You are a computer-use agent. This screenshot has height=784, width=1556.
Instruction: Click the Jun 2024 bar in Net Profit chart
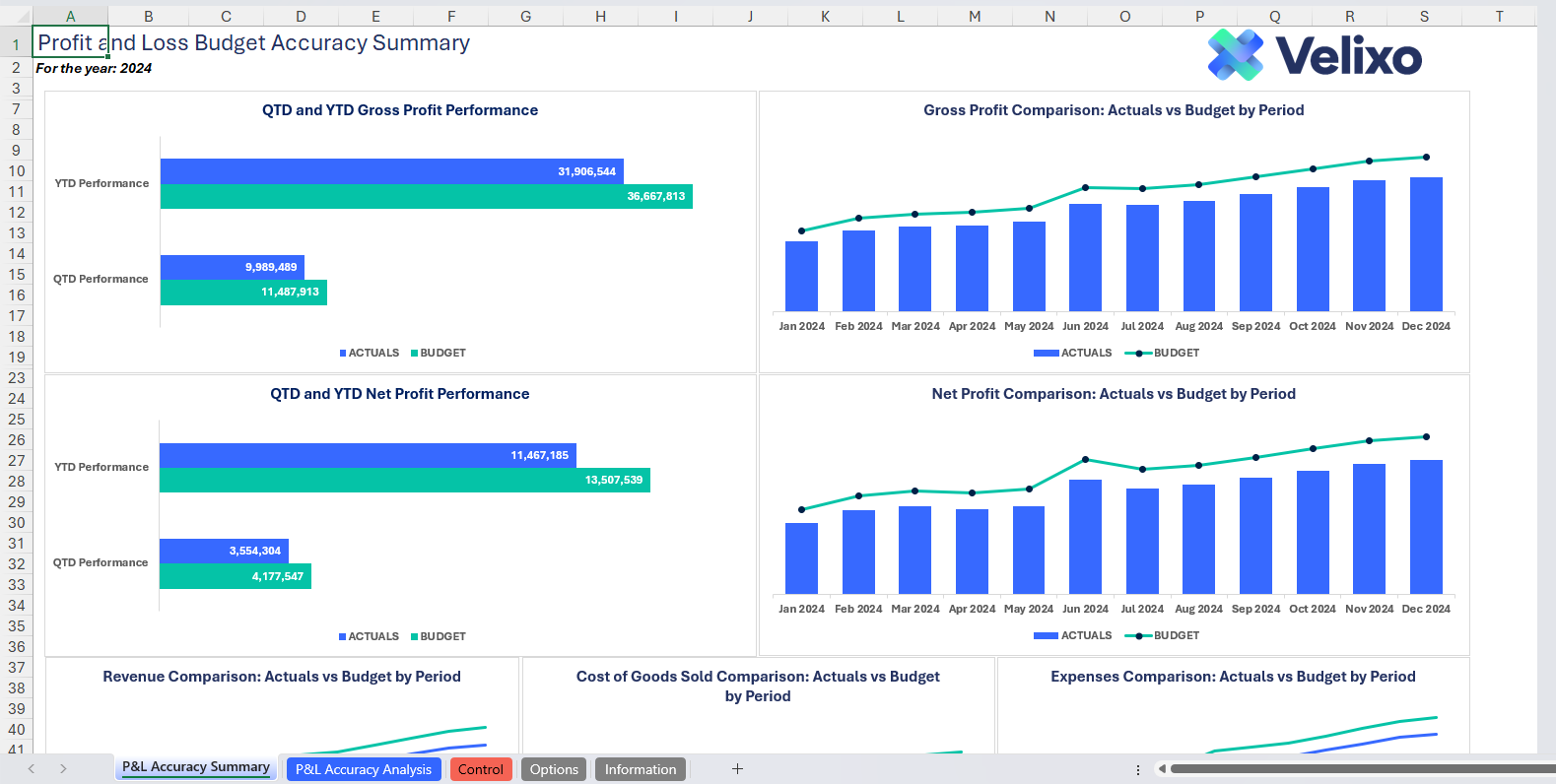pos(1085,537)
